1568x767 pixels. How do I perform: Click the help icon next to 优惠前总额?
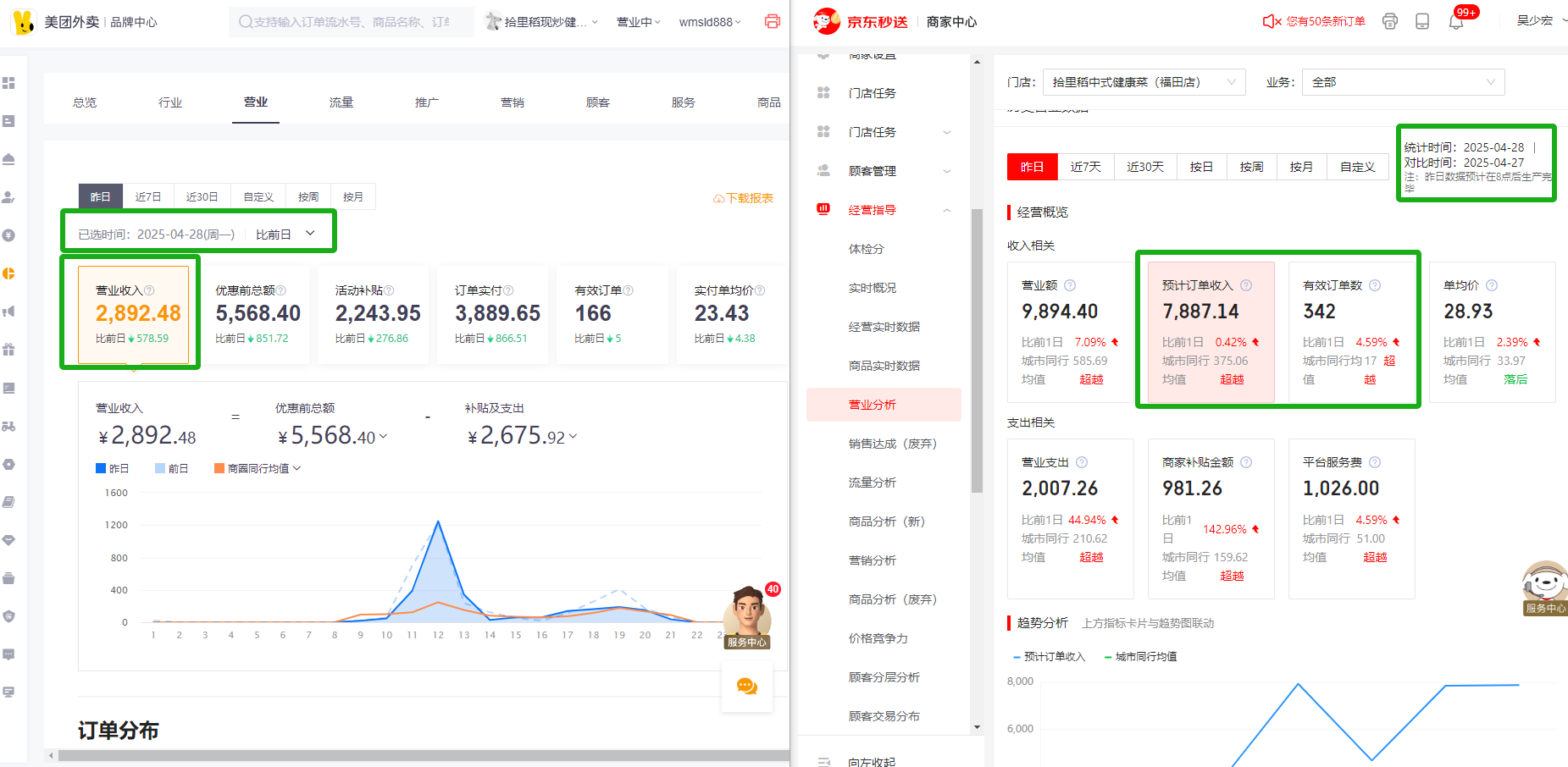click(281, 290)
